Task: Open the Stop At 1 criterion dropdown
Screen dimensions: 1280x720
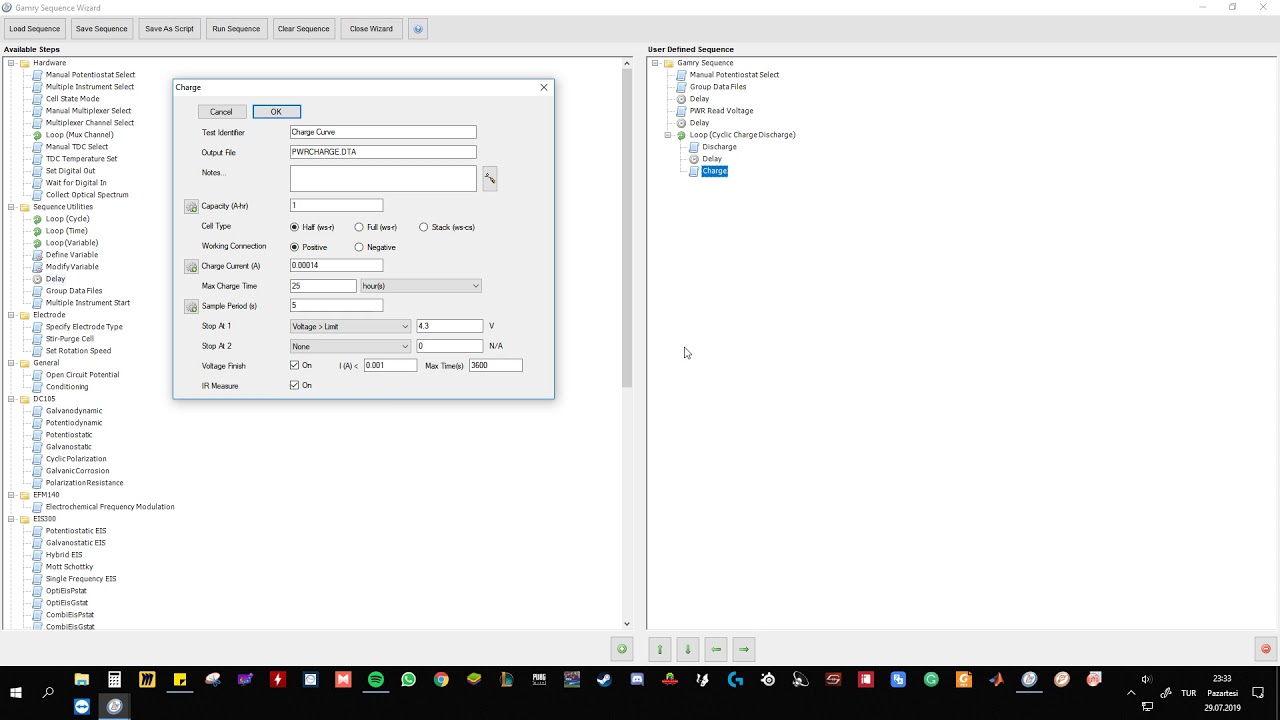Action: pos(350,326)
